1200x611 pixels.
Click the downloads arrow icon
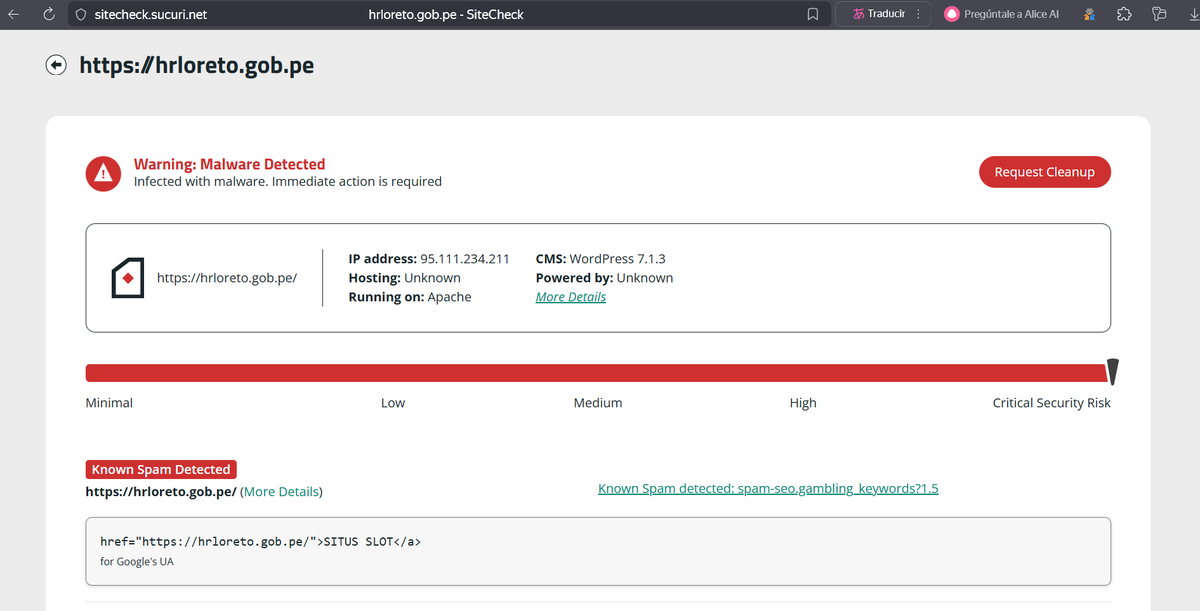1193,14
